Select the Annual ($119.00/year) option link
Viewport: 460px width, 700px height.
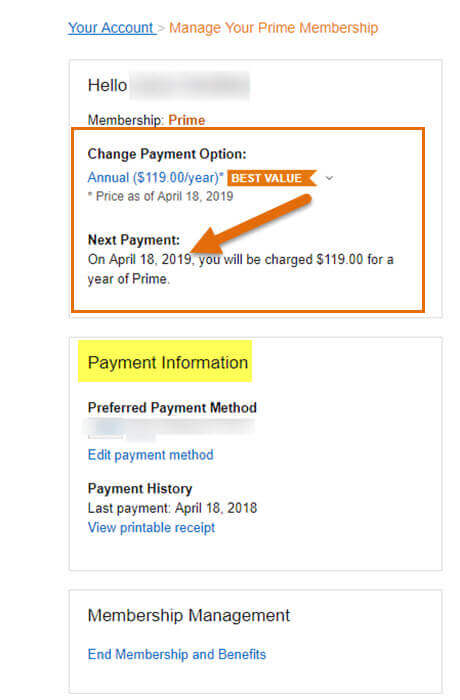pyautogui.click(x=155, y=178)
